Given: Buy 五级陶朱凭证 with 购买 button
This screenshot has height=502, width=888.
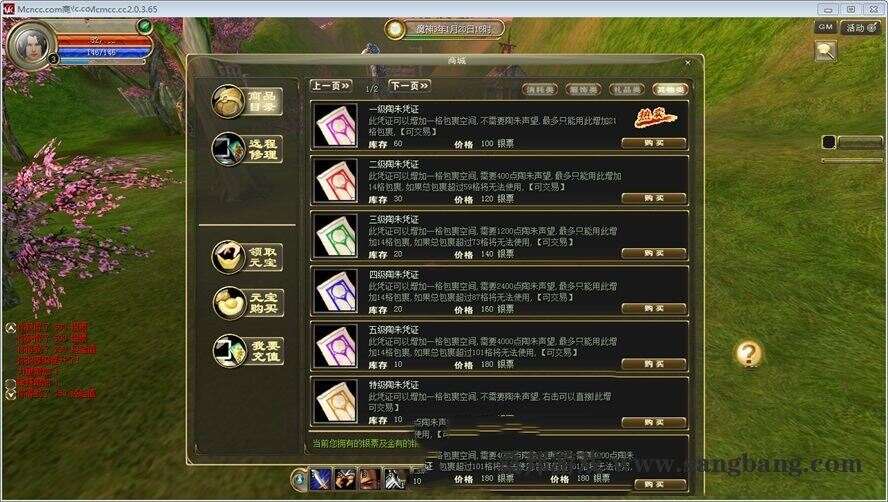Looking at the screenshot, I should pyautogui.click(x=654, y=364).
